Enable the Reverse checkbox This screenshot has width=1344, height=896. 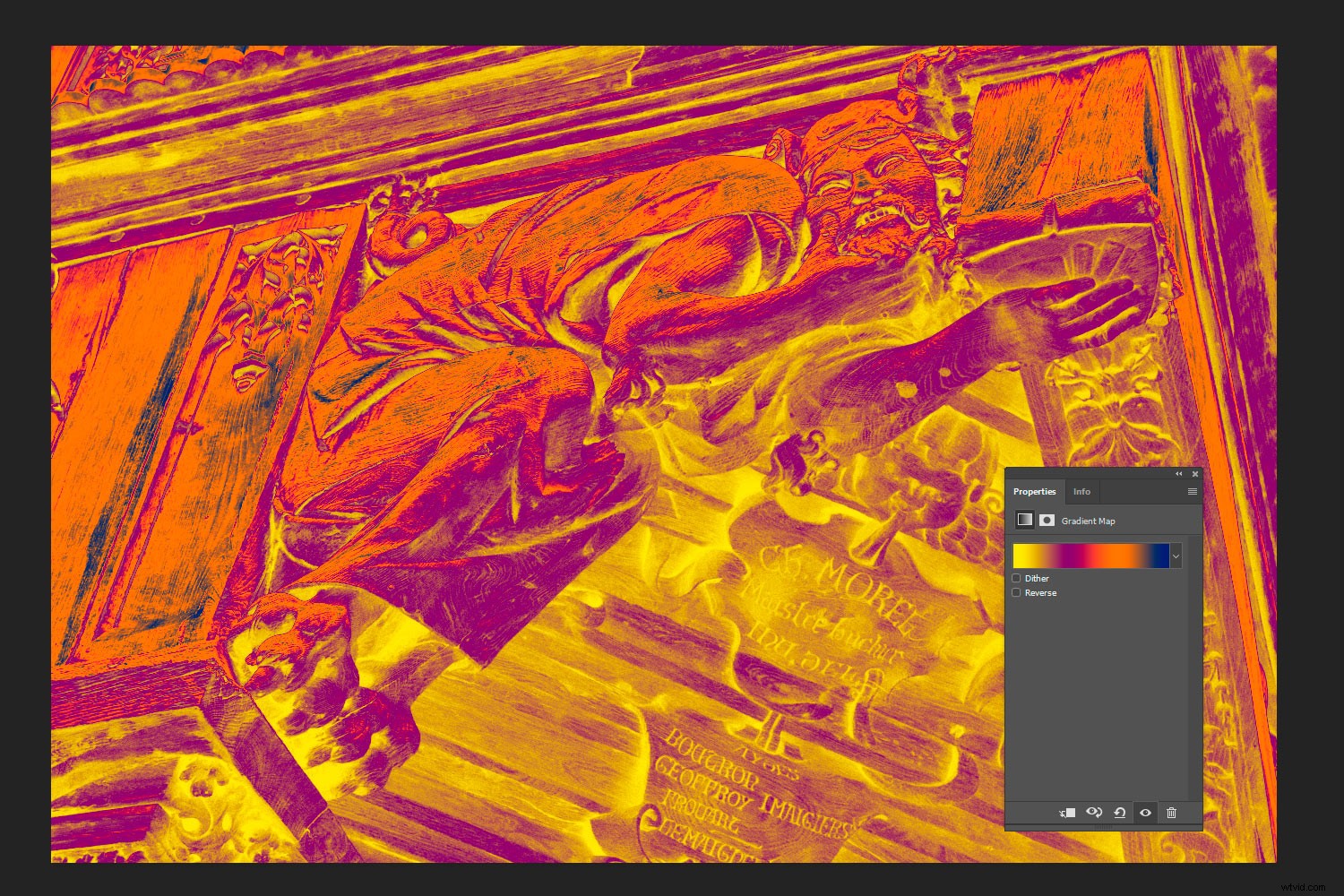coord(1017,593)
